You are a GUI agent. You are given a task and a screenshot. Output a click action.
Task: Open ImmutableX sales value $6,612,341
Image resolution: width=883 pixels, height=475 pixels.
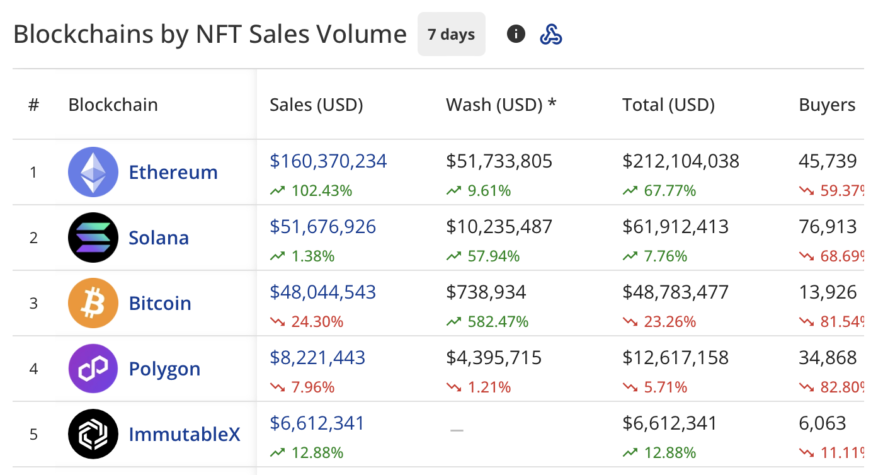click(316, 423)
